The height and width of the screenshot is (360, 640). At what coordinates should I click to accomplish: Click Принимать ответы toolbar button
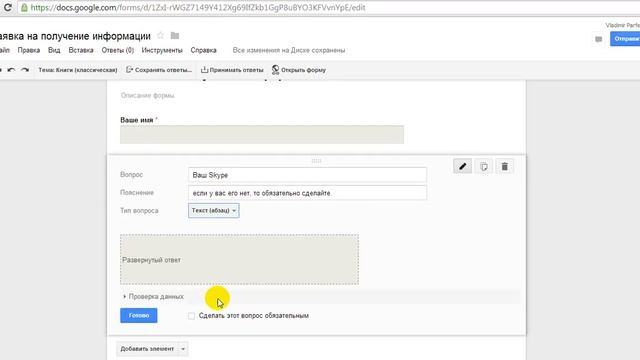coord(232,70)
